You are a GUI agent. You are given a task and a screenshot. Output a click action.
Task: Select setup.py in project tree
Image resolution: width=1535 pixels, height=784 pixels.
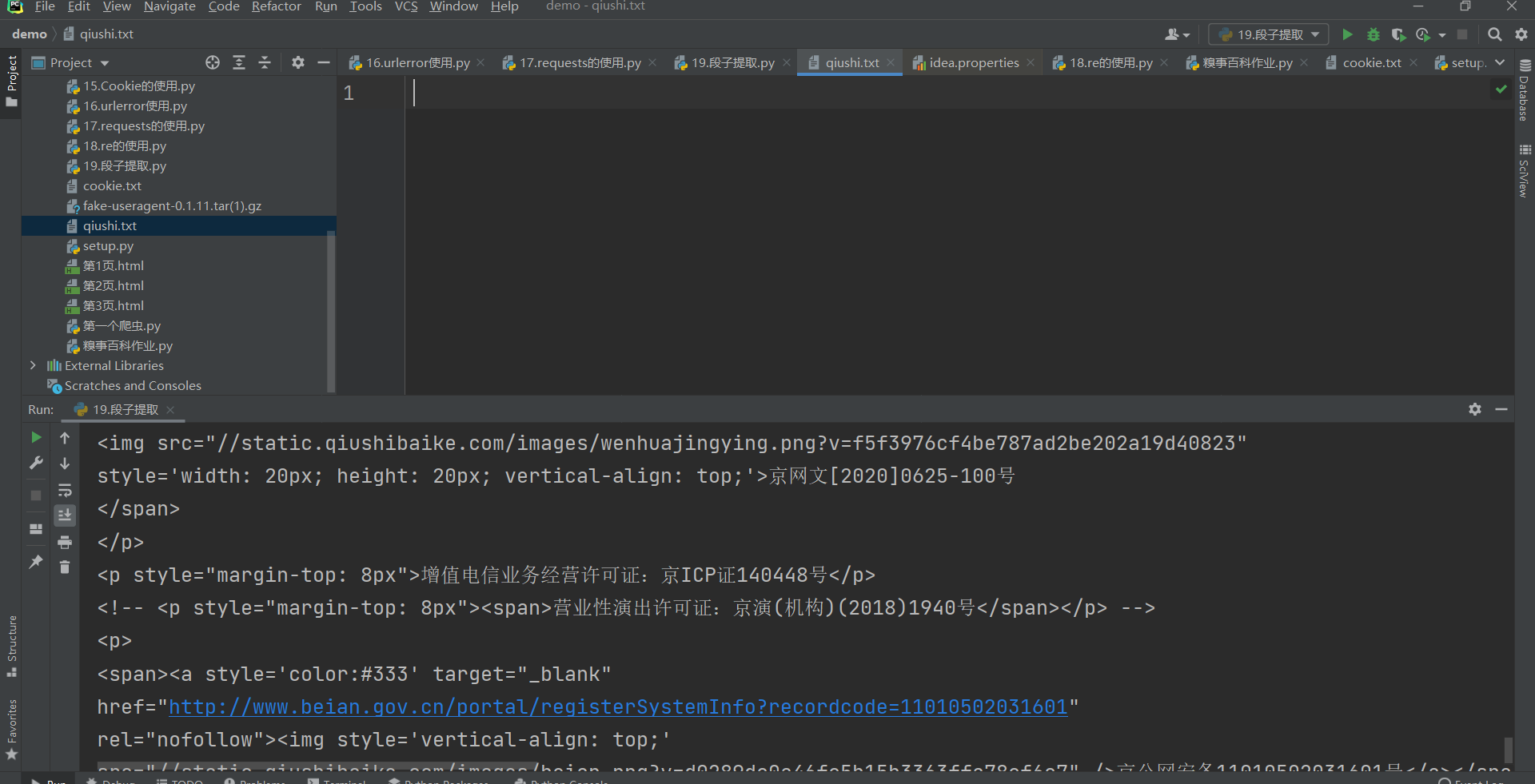click(x=108, y=245)
